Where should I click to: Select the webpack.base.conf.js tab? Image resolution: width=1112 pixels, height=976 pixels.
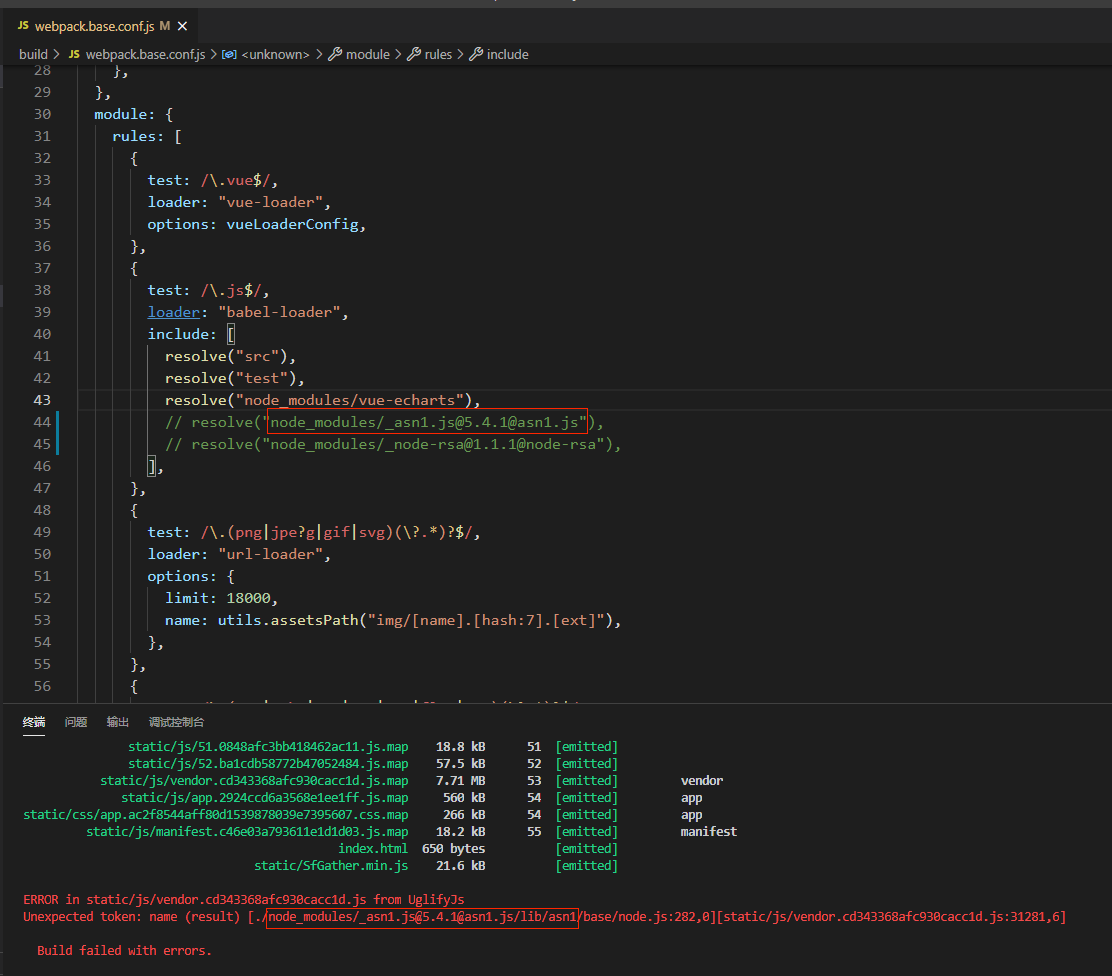102,26
